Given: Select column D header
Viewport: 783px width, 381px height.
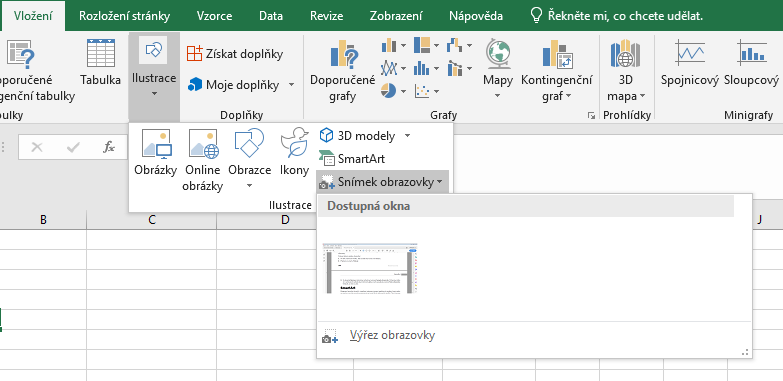Looking at the screenshot, I should [285, 220].
